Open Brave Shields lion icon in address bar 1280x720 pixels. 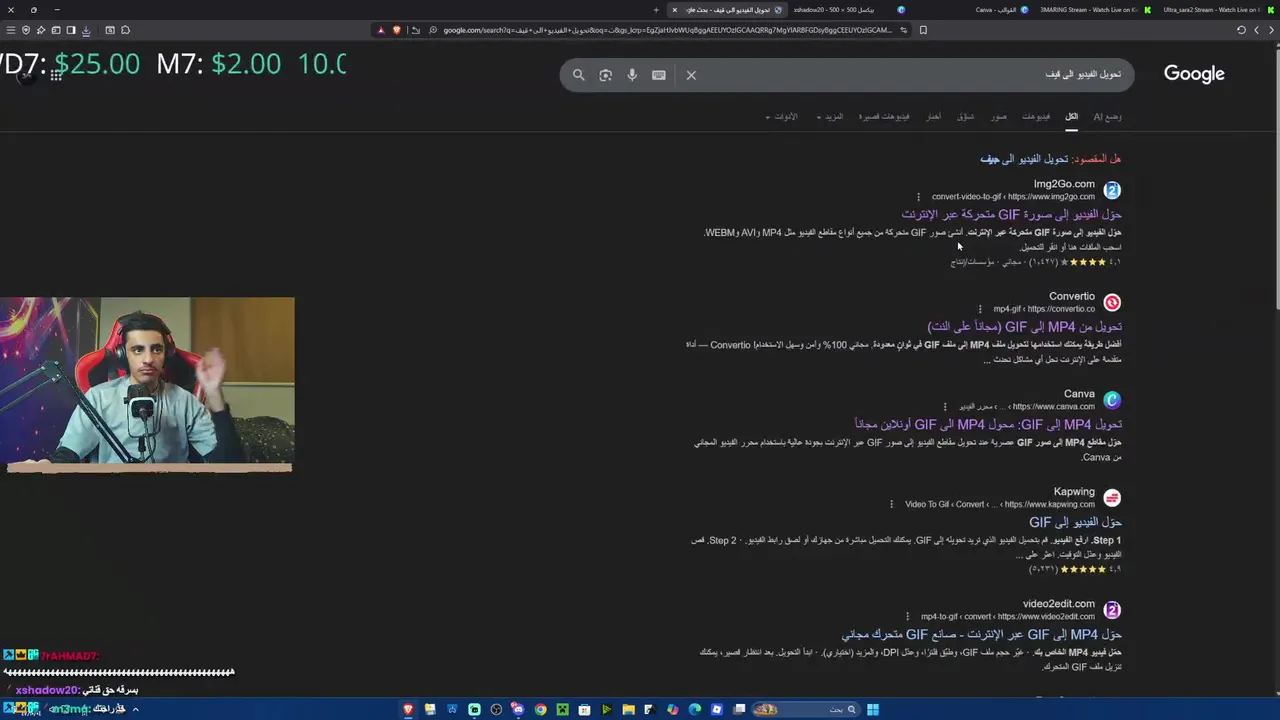[397, 30]
